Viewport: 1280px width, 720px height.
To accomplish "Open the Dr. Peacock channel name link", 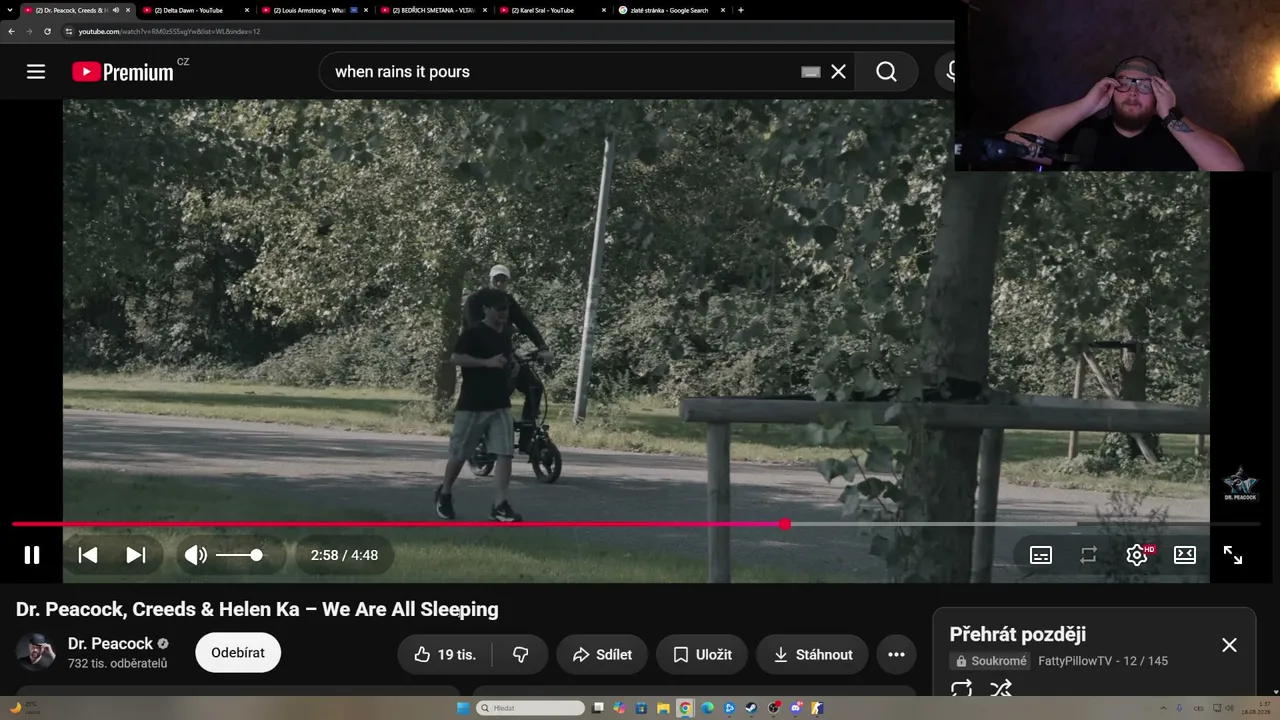I will coord(110,644).
